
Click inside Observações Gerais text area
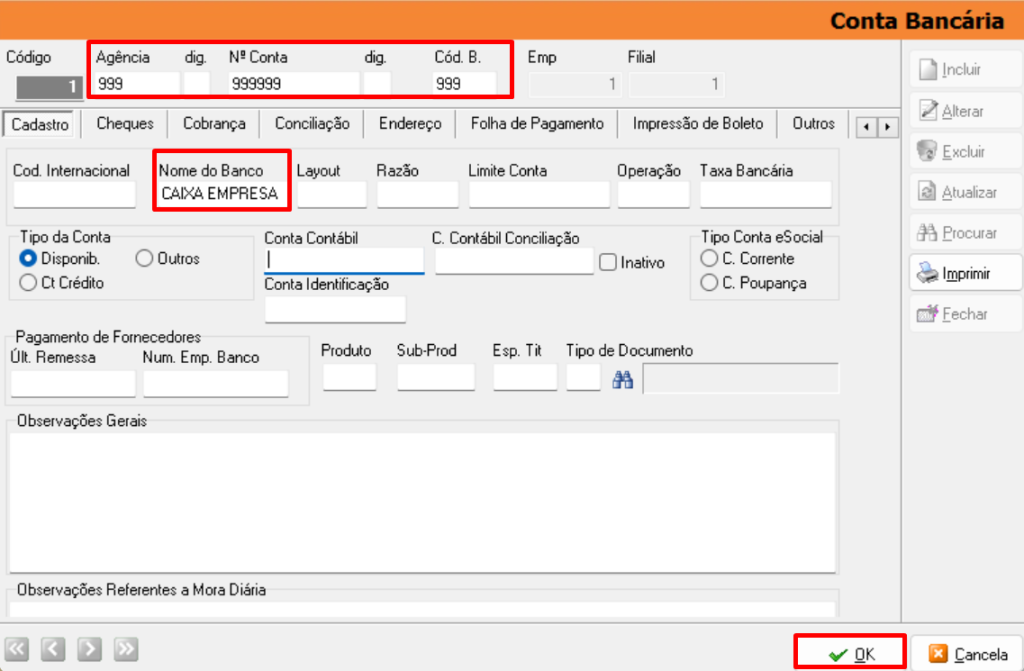pyautogui.click(x=422, y=502)
